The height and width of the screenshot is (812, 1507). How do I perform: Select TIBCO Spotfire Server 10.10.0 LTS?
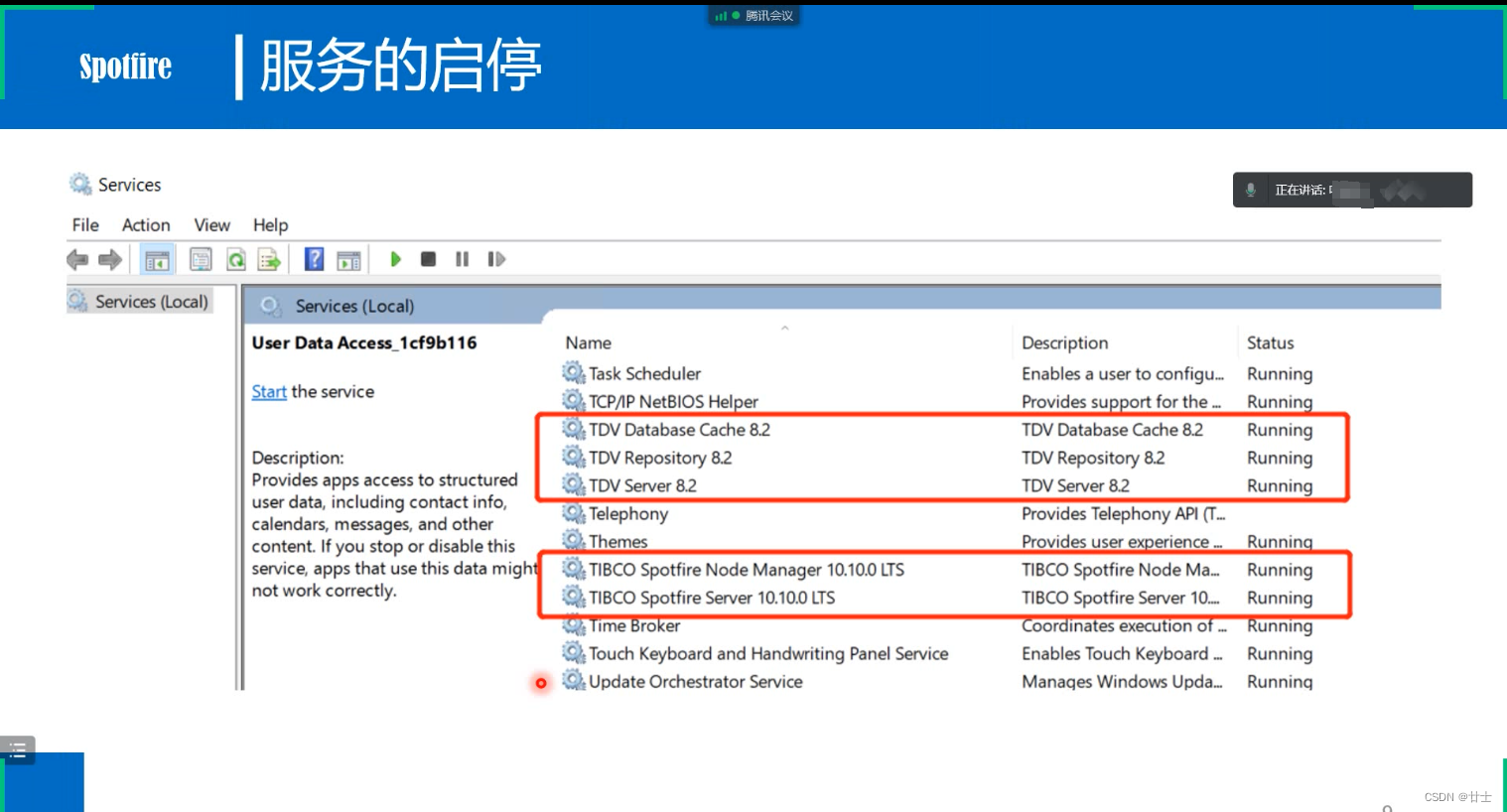coord(937,598)
